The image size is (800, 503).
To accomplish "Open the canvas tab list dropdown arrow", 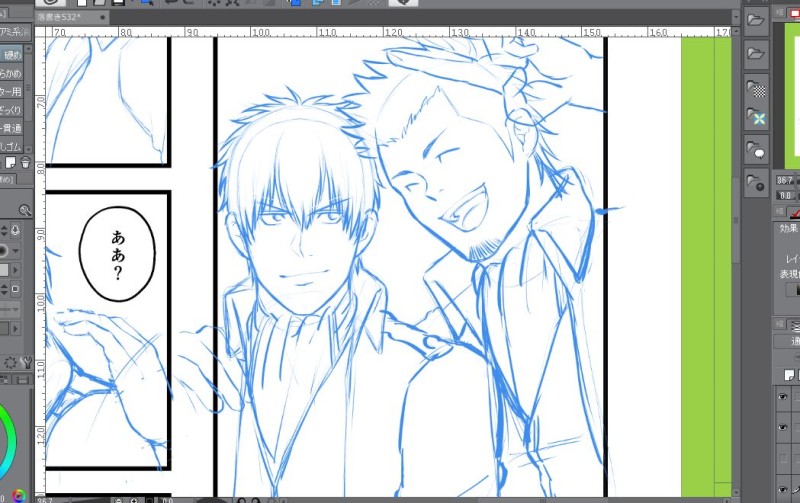I will 735,17.
